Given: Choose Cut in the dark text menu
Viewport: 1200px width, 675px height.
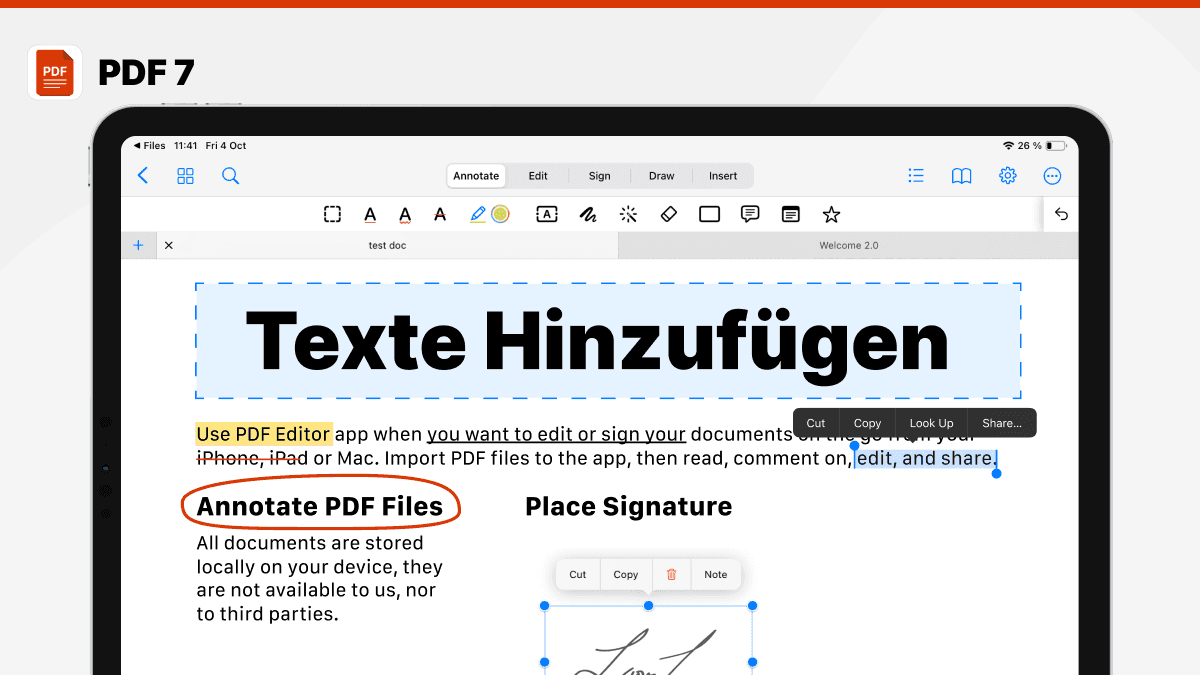Looking at the screenshot, I should click(x=816, y=423).
